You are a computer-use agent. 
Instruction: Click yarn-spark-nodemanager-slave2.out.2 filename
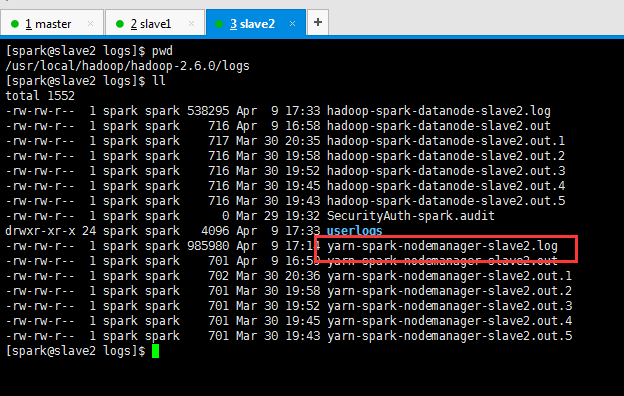pyautogui.click(x=449, y=291)
